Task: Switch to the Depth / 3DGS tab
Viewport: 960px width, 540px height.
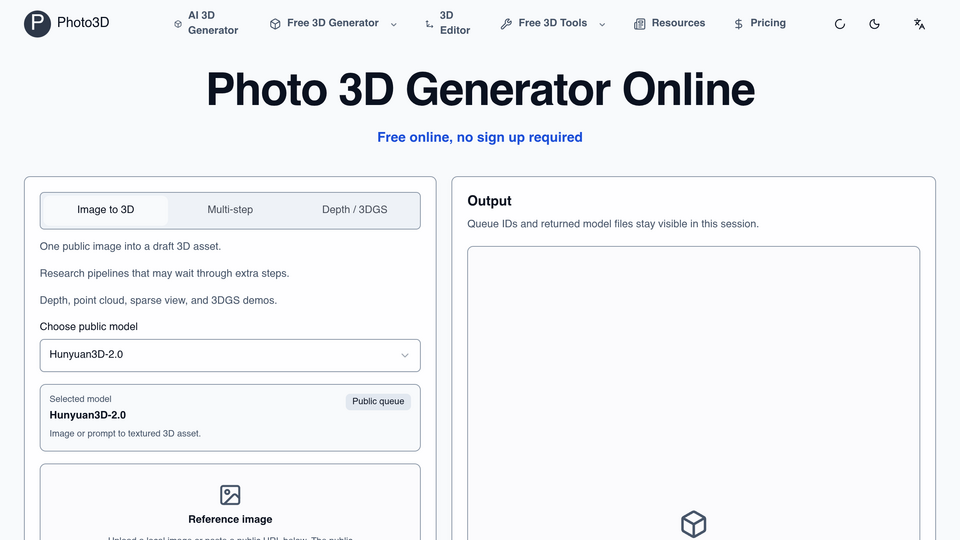Action: pos(354,210)
